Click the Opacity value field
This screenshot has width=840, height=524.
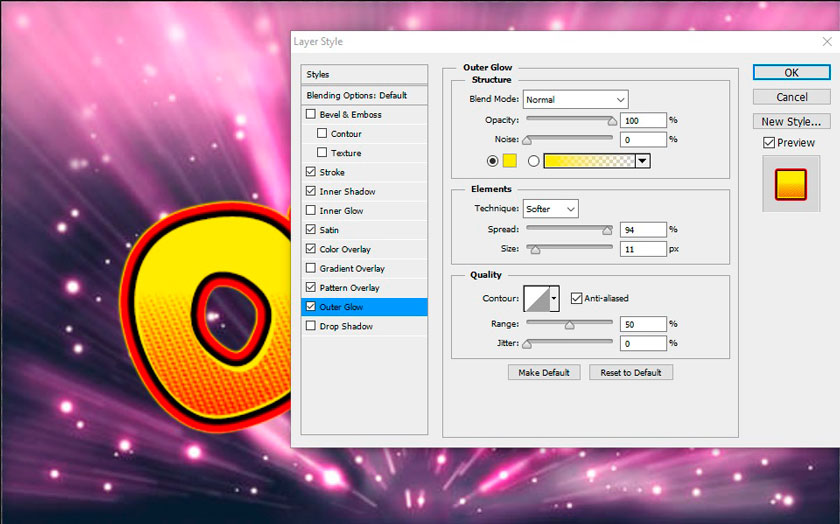click(x=643, y=121)
